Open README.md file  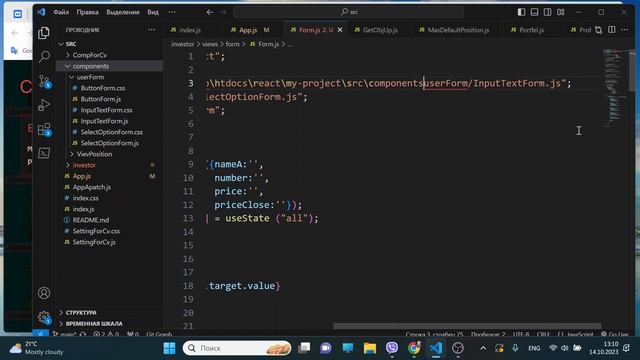pos(91,220)
